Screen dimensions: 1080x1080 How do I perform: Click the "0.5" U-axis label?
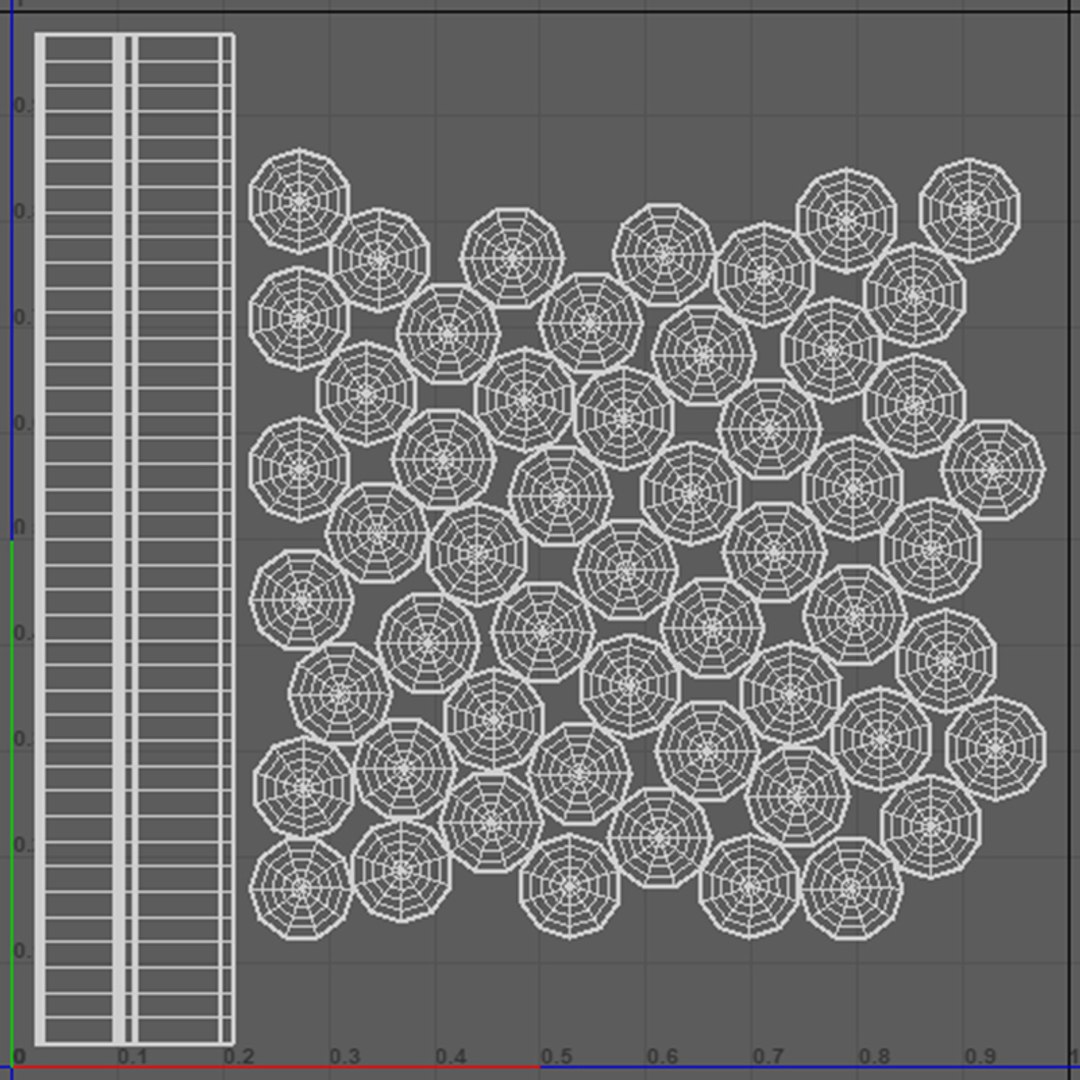tap(557, 1056)
